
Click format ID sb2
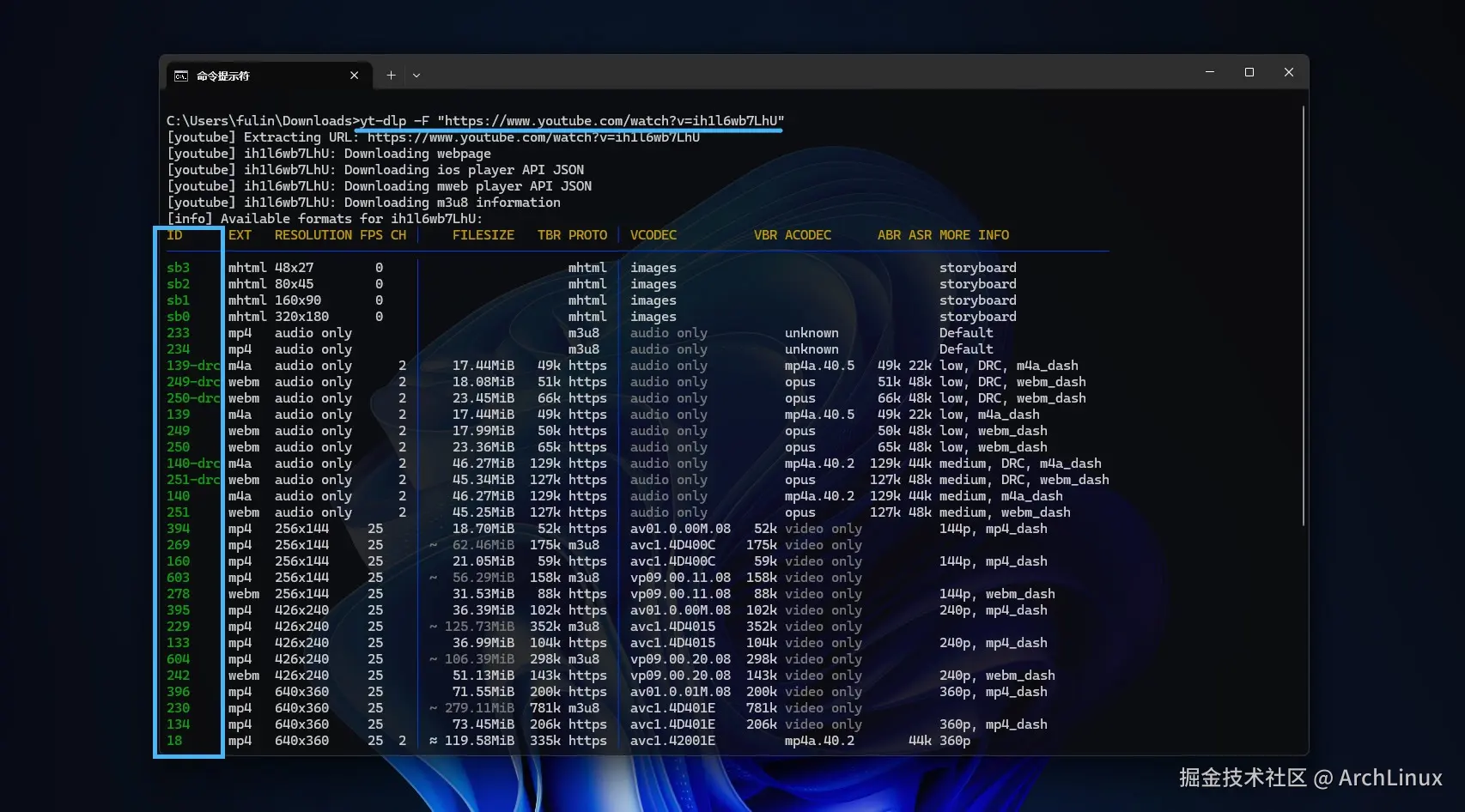tap(178, 284)
